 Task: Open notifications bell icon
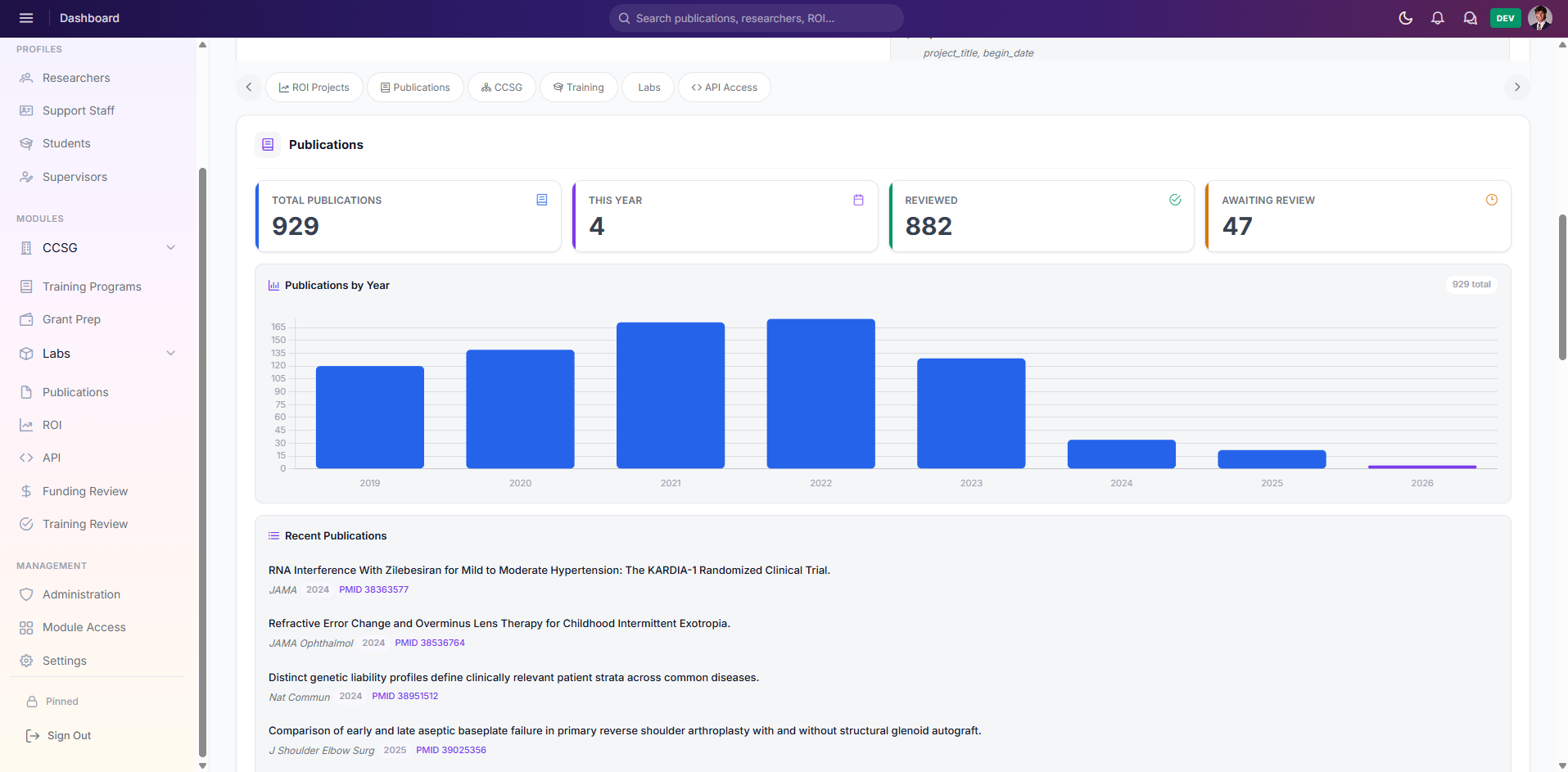click(x=1438, y=18)
